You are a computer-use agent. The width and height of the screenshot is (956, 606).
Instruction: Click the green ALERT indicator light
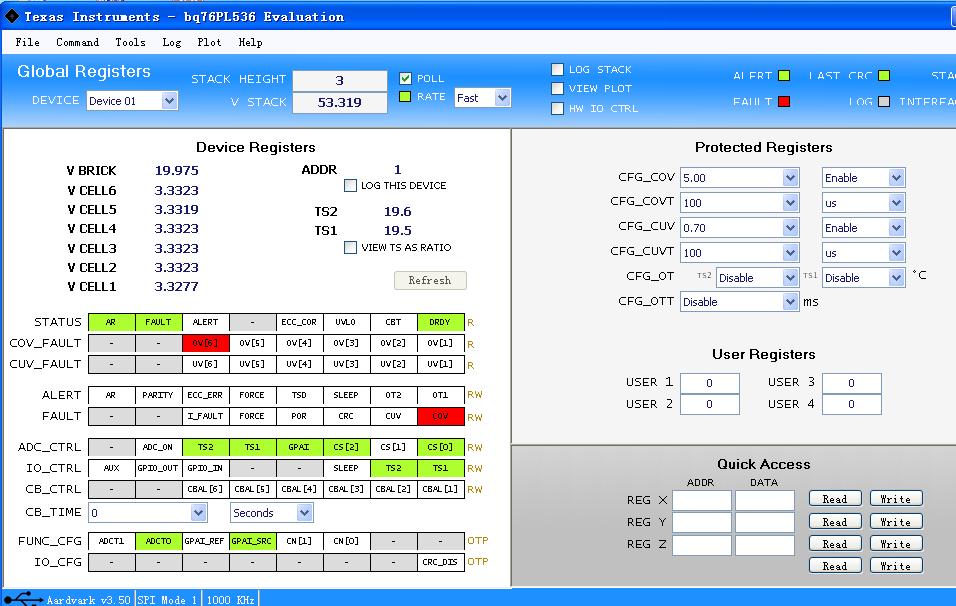coord(784,76)
